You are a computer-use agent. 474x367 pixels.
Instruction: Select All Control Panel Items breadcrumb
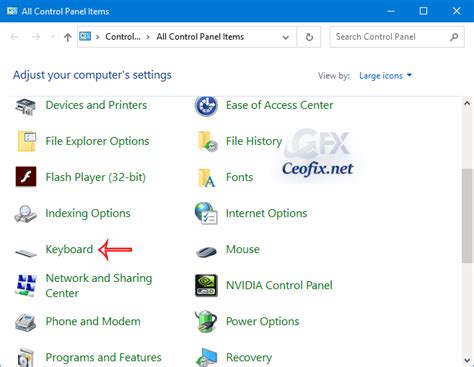(200, 37)
